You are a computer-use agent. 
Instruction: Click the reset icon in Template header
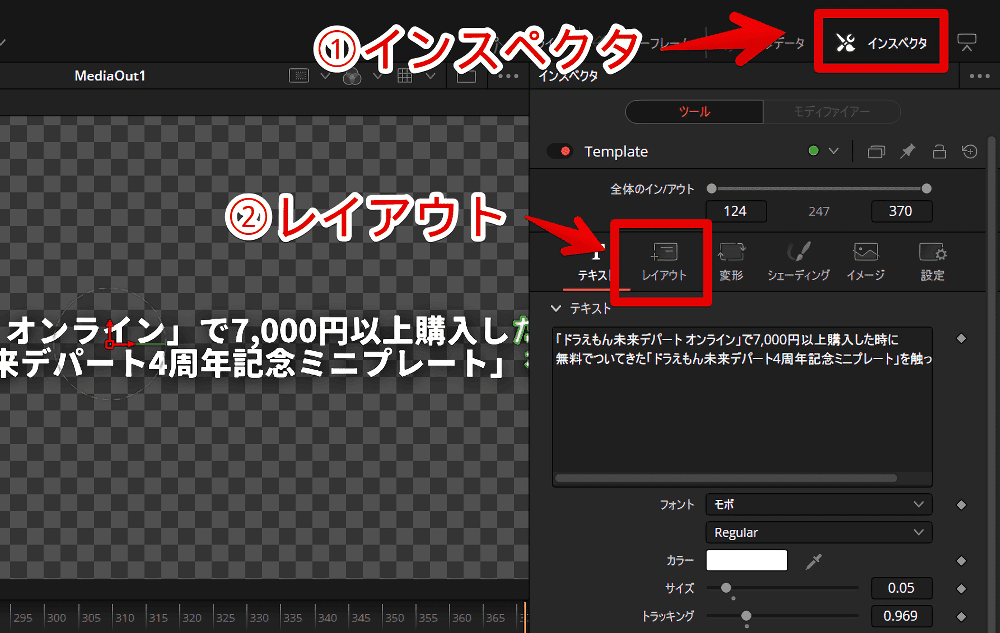[969, 152]
